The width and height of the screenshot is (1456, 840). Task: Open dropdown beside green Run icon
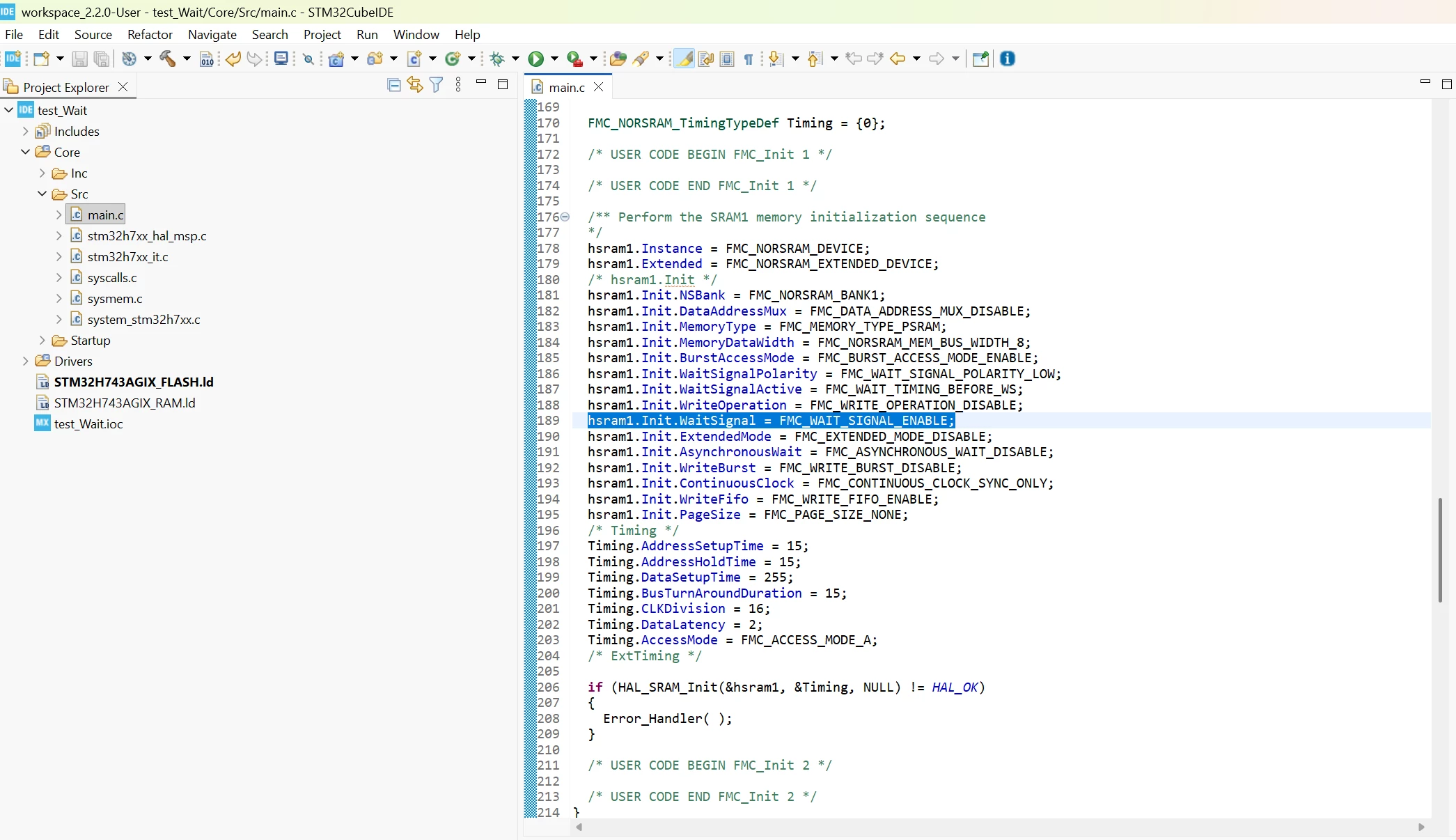point(554,59)
